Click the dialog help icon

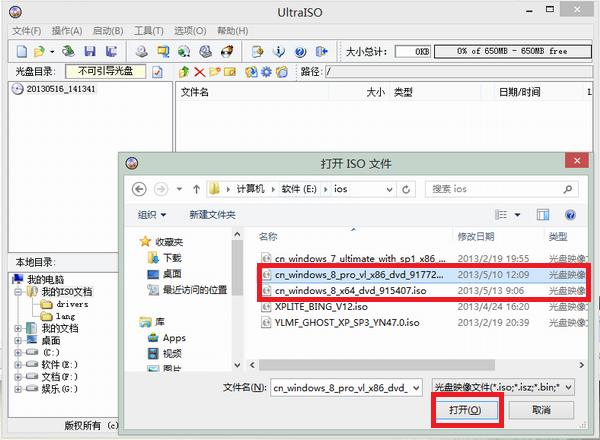pos(570,215)
